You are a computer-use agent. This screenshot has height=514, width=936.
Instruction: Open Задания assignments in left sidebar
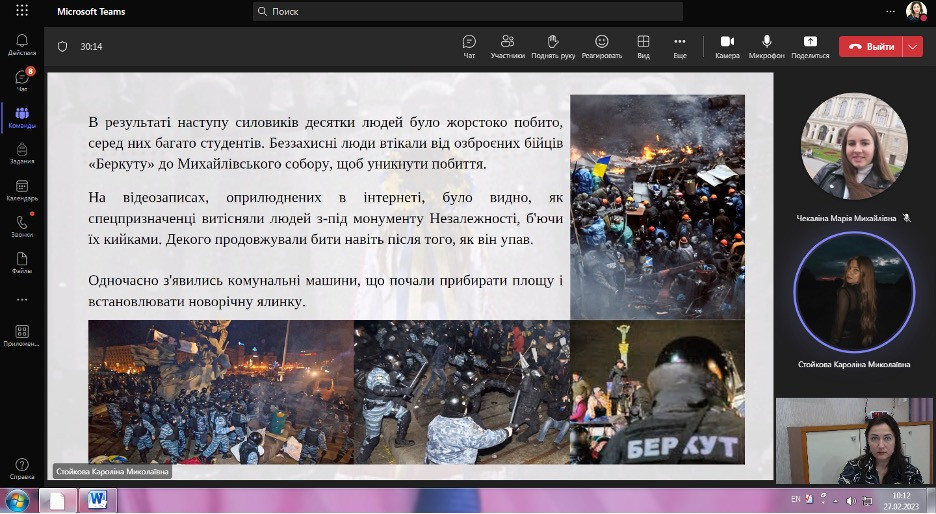22,154
